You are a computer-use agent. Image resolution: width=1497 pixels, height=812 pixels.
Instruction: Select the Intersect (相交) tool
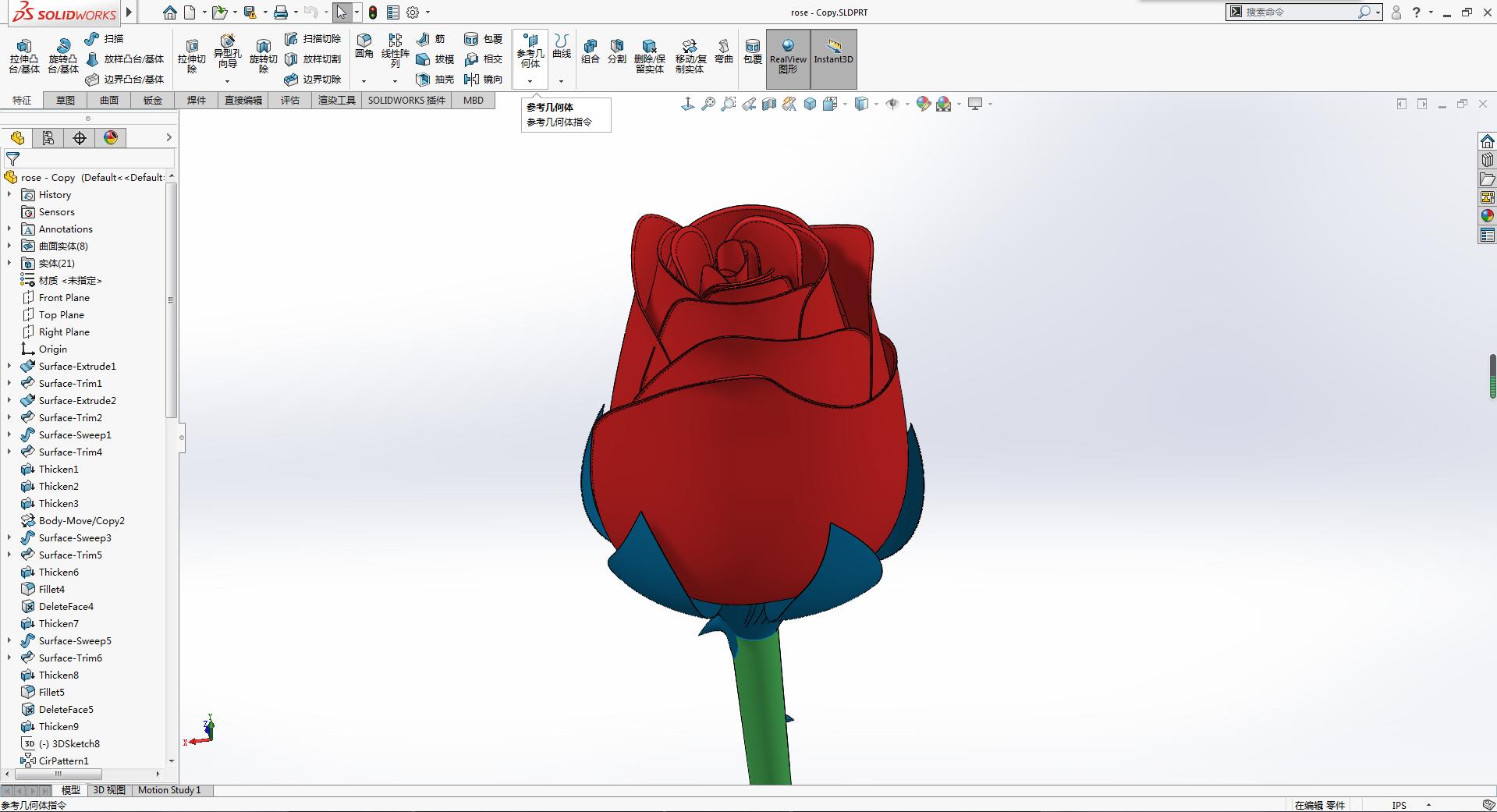click(x=483, y=59)
